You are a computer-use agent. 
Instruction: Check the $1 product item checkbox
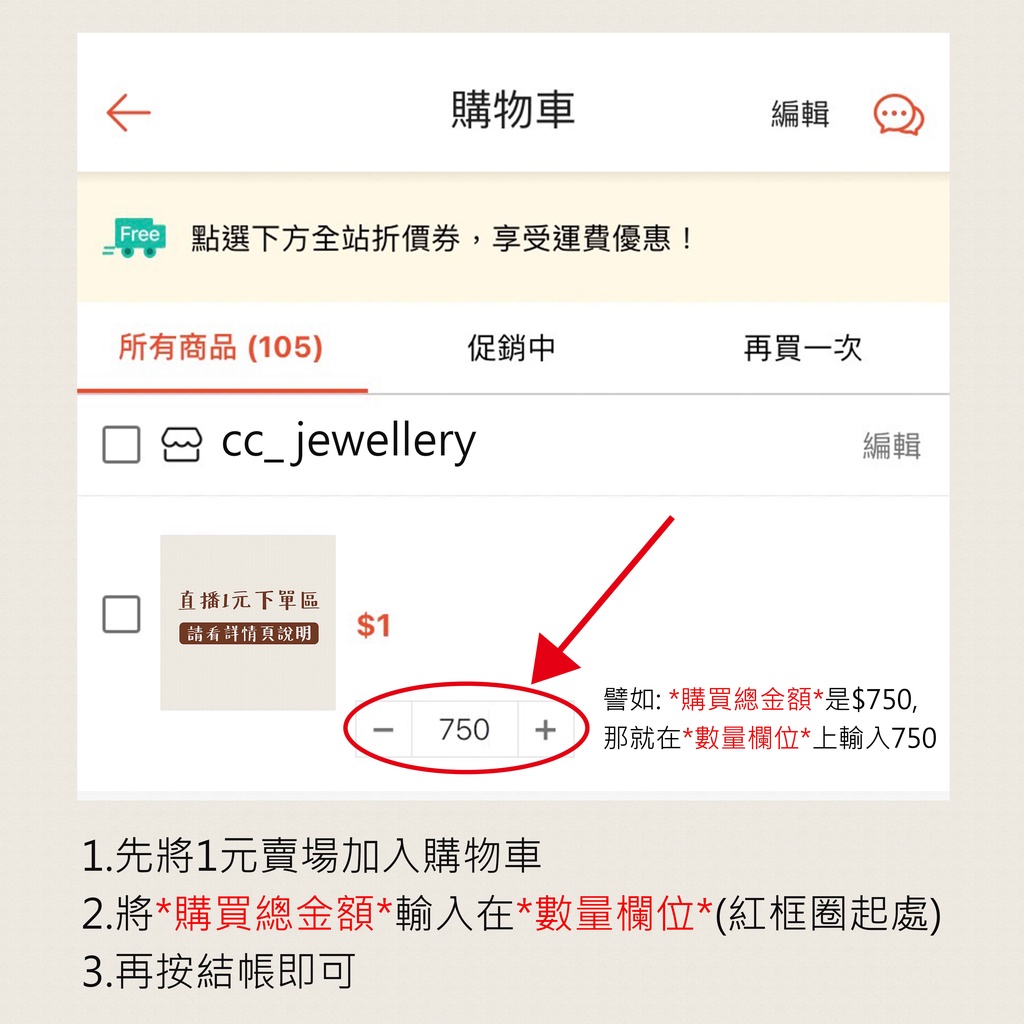pos(121,614)
